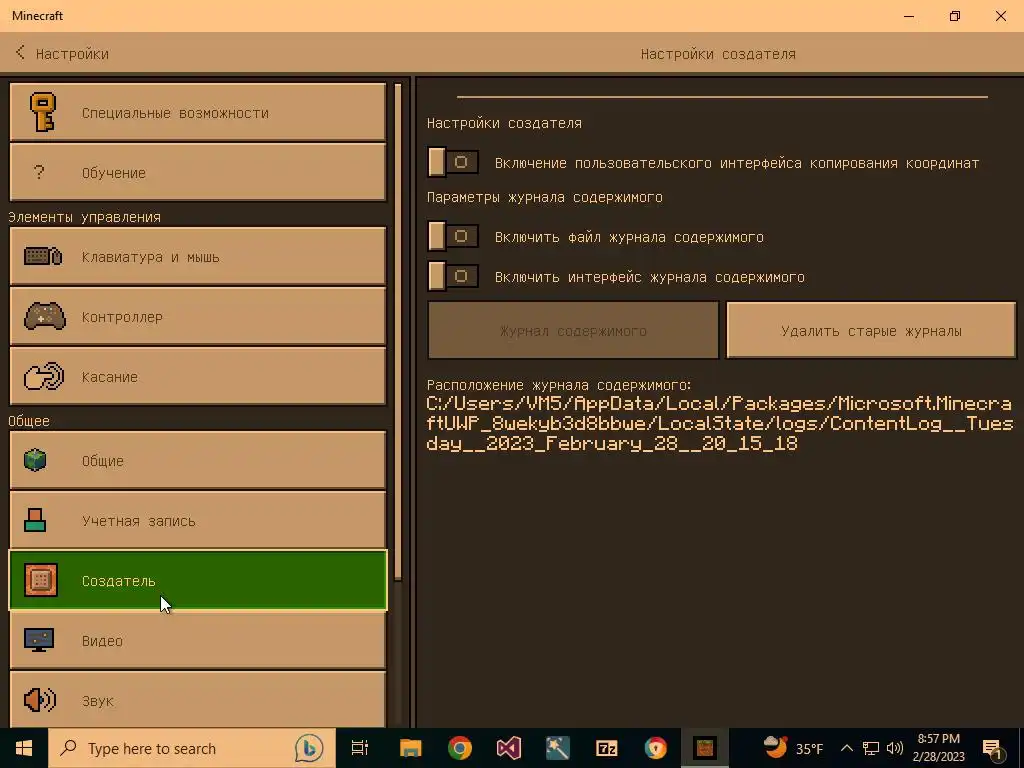Click the volume icon in system tray

point(895,748)
